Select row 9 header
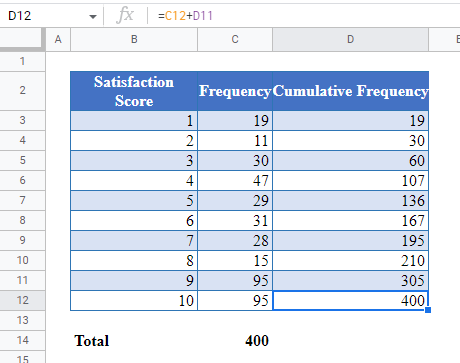The height and width of the screenshot is (363, 460). [x=22, y=240]
